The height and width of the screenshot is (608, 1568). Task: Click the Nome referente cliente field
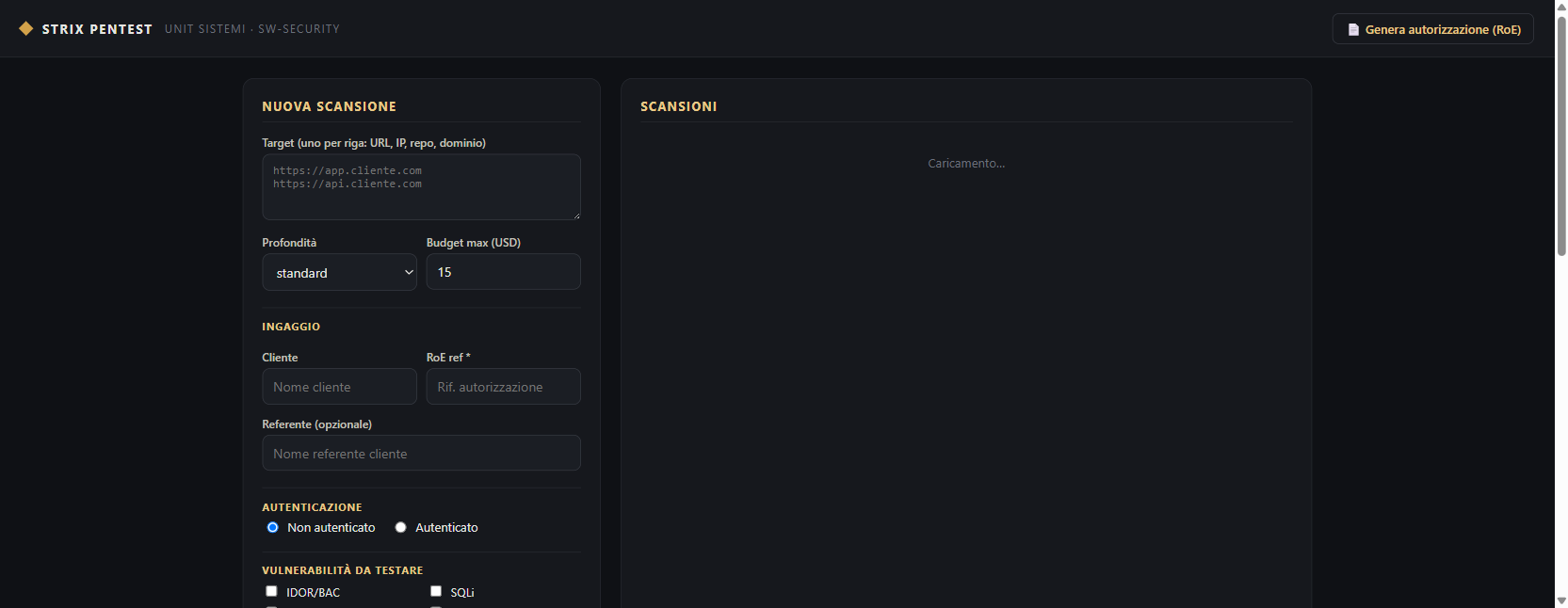pos(421,453)
